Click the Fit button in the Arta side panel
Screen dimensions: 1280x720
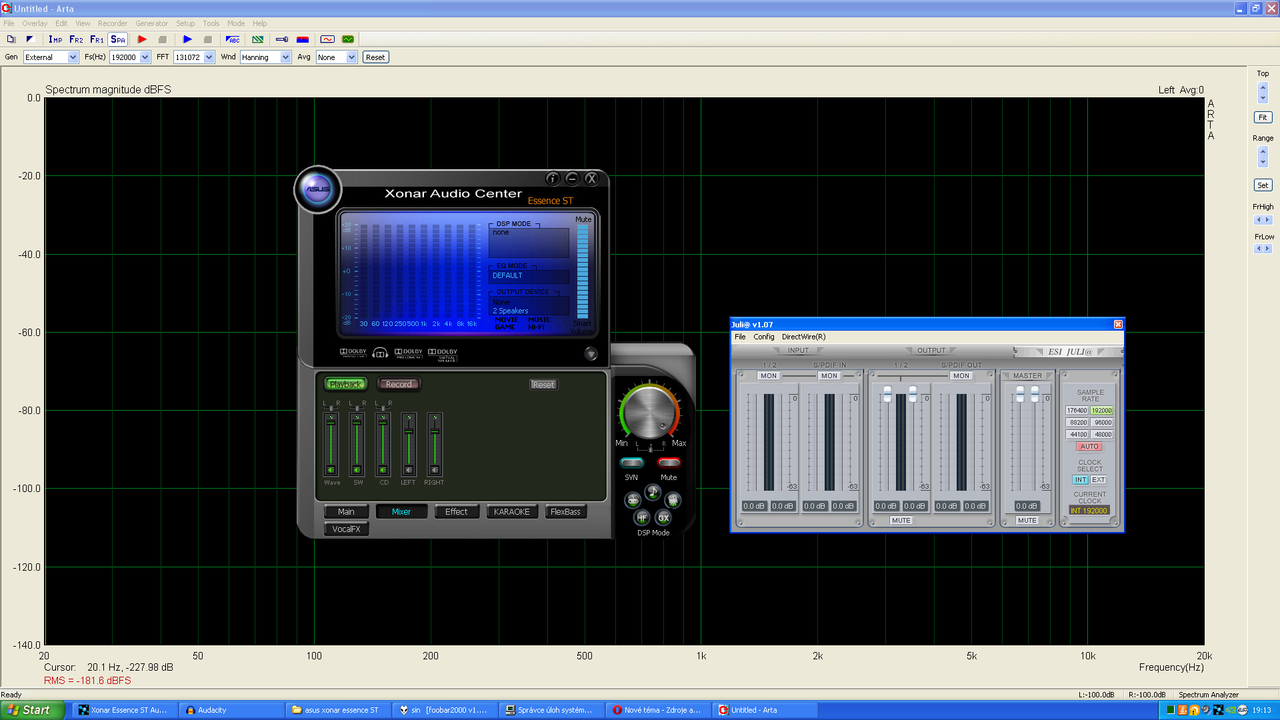[x=1263, y=117]
